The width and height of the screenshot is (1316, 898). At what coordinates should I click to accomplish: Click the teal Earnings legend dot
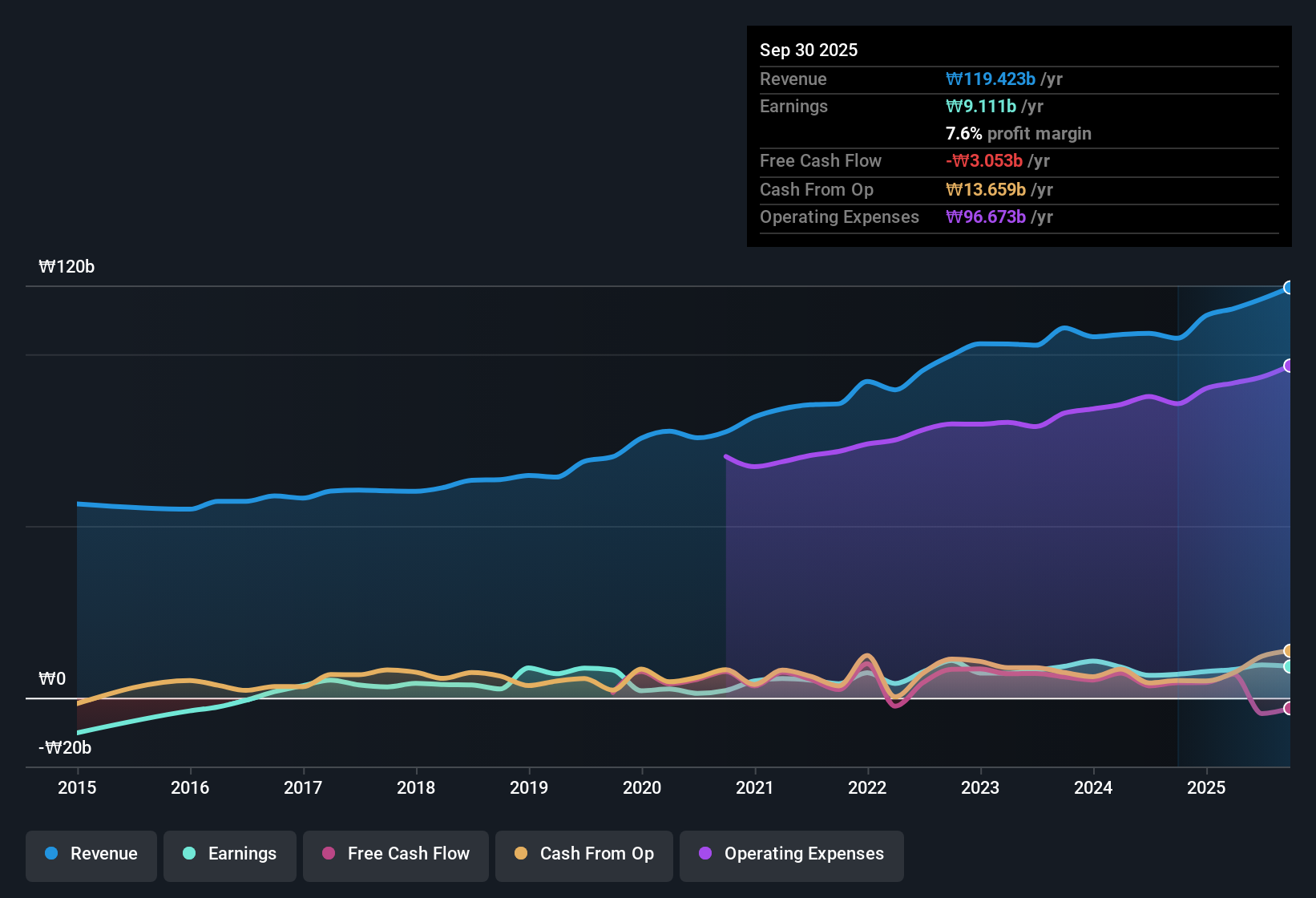point(189,854)
